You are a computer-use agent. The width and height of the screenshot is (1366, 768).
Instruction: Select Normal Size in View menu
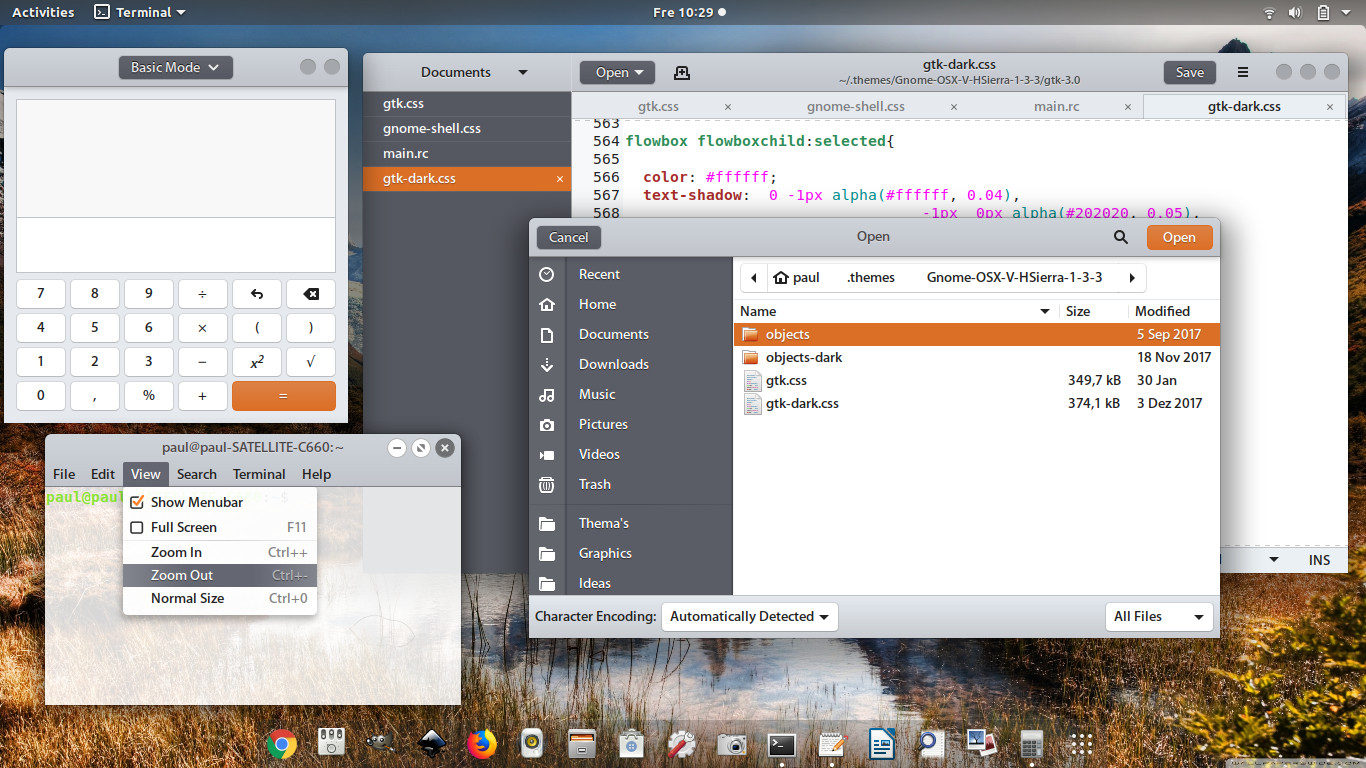220,598
